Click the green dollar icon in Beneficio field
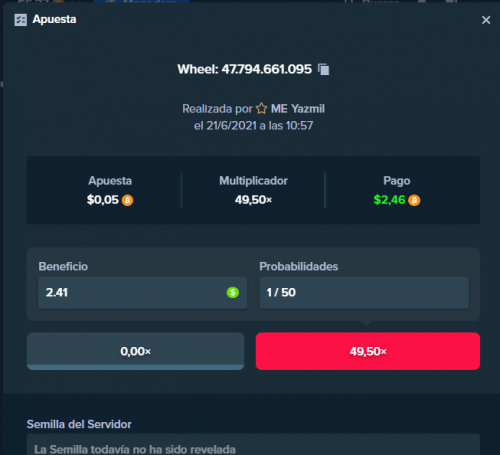500x455 pixels. tap(233, 293)
